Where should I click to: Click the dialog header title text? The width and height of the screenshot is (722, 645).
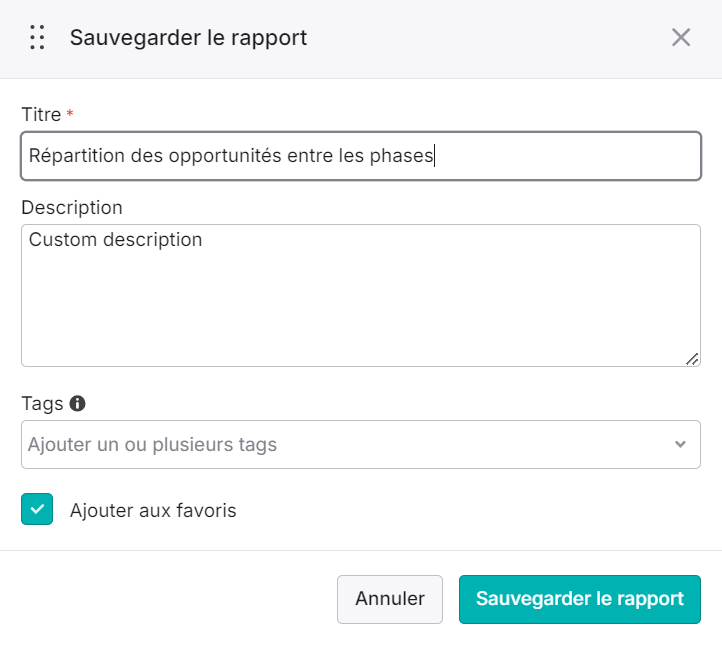click(188, 38)
